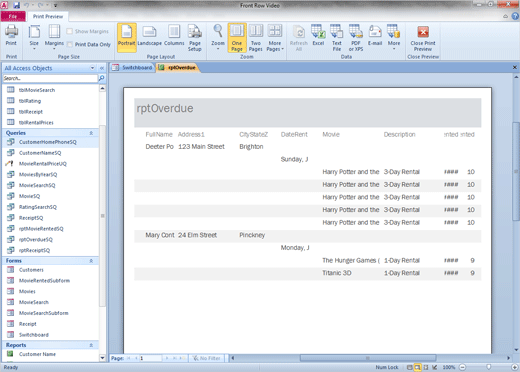
Task: Switch to Design View icon in status bar
Action: (x=434, y=367)
